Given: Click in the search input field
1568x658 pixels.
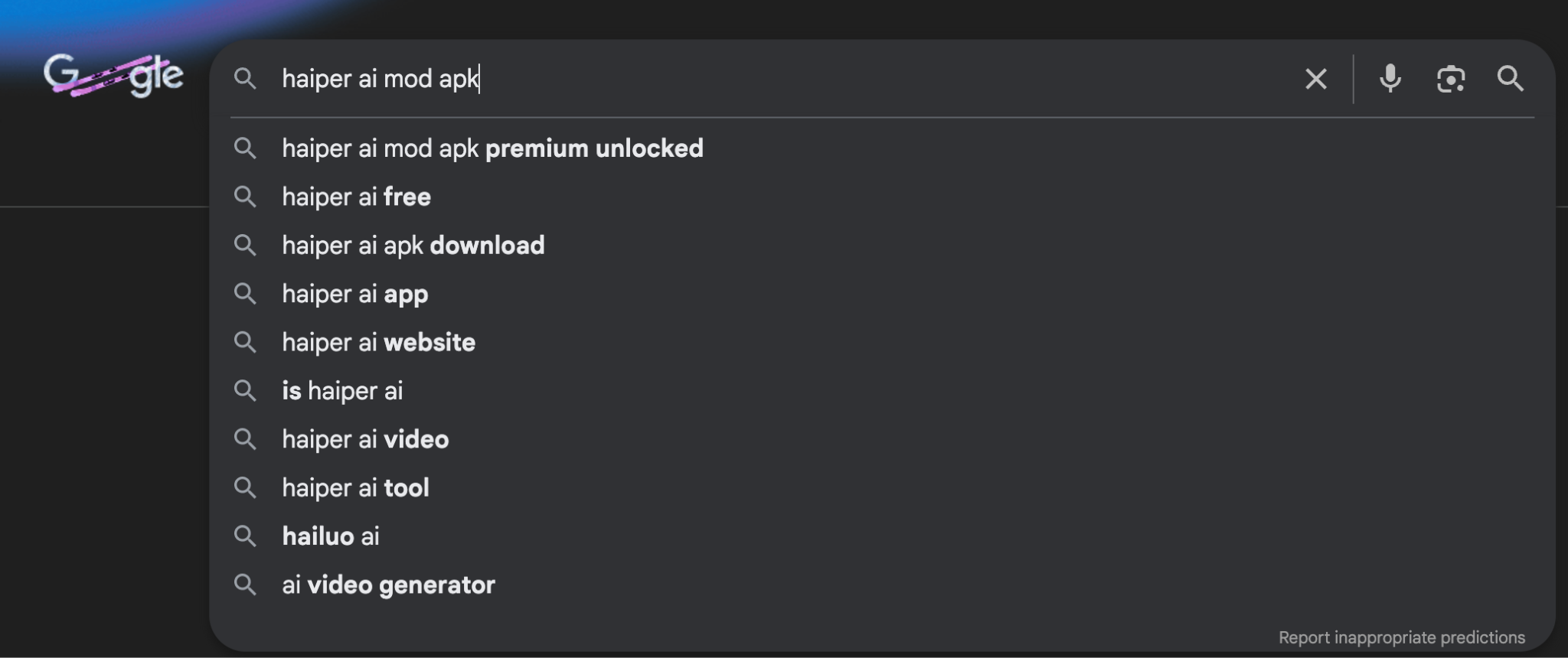Looking at the screenshot, I should click(766, 79).
